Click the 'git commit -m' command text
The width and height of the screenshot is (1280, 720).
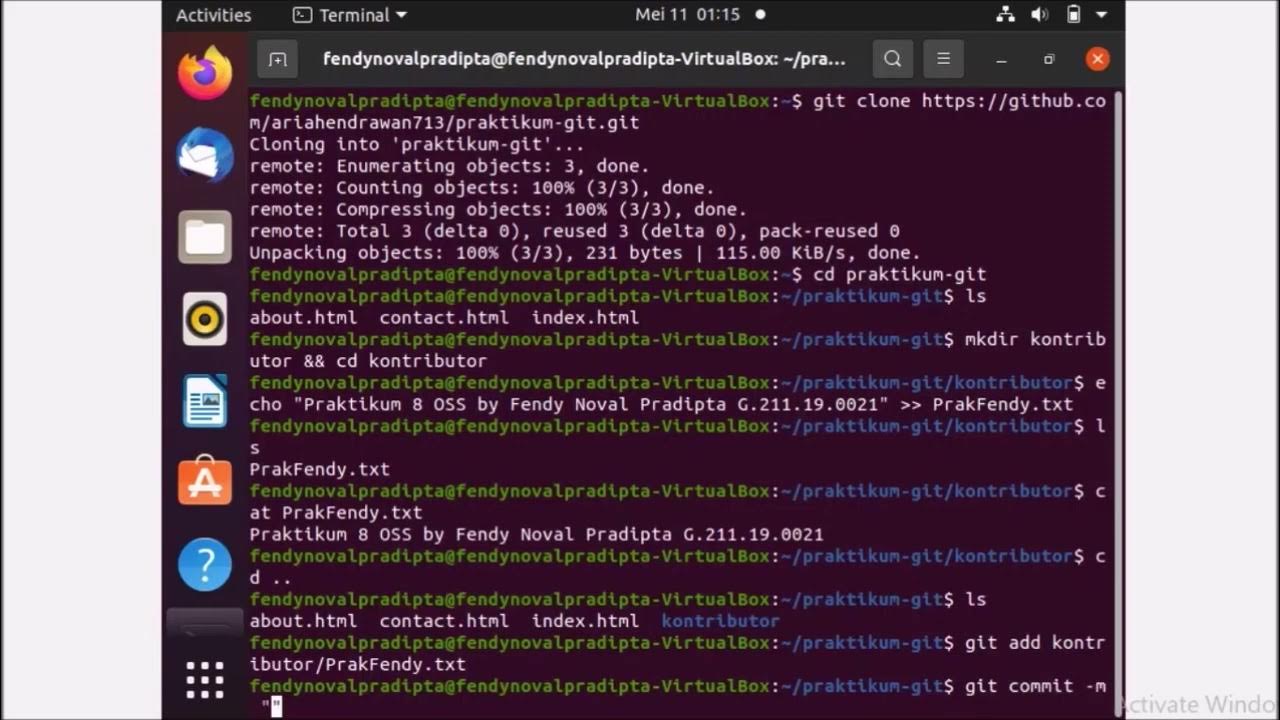[1035, 686]
